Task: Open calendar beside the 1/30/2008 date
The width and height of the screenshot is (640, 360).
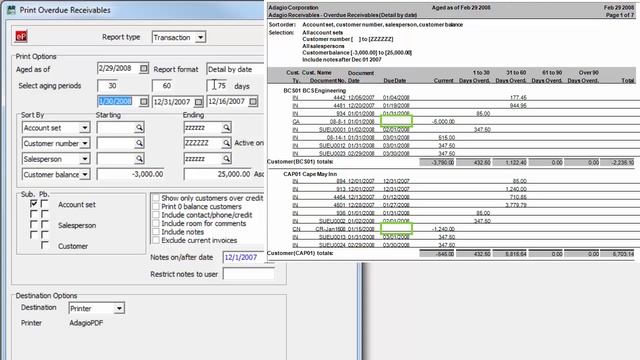Action: pyautogui.click(x=143, y=101)
